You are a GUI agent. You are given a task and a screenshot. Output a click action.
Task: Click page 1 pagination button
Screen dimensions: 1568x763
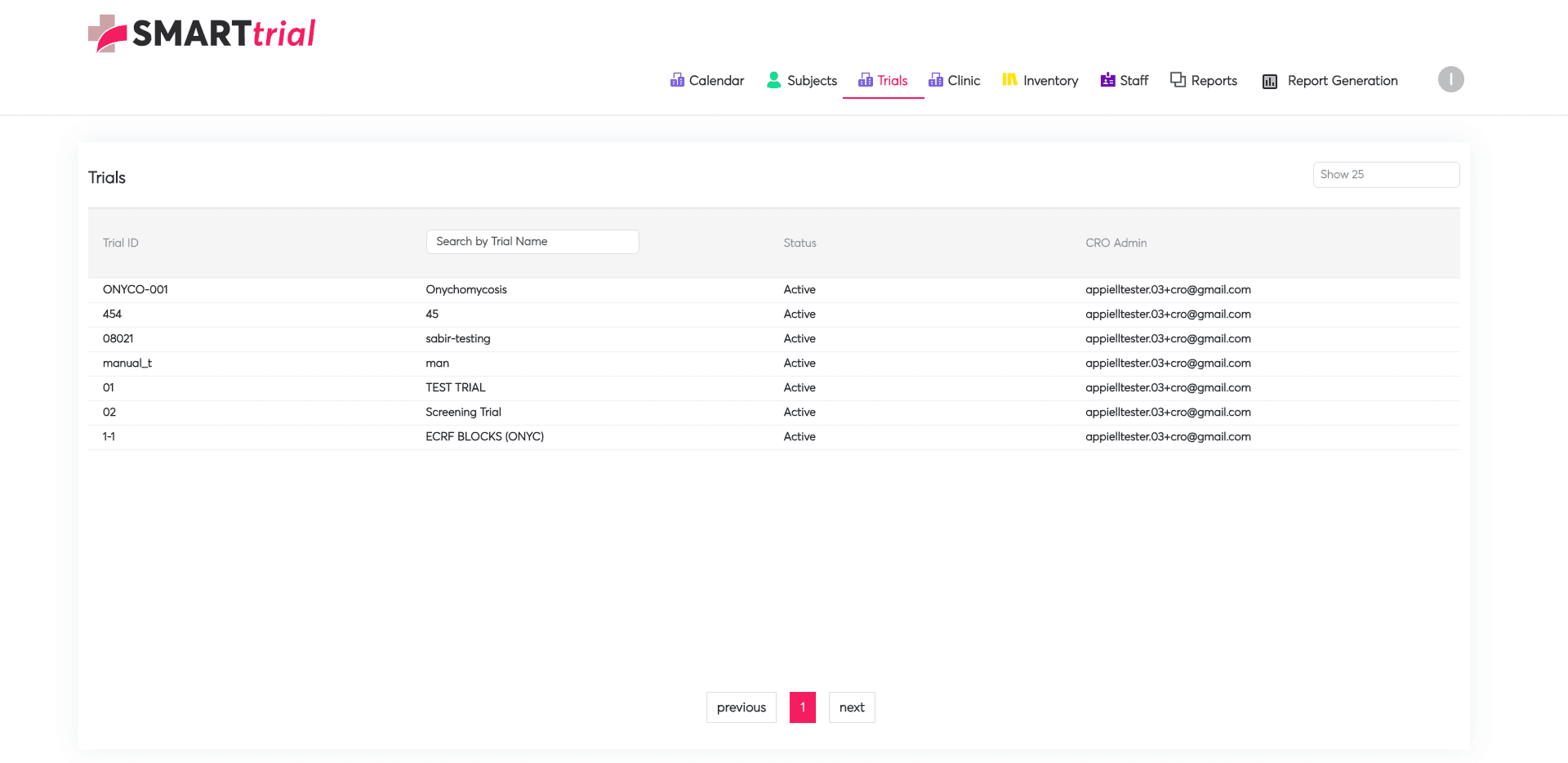[x=803, y=707]
